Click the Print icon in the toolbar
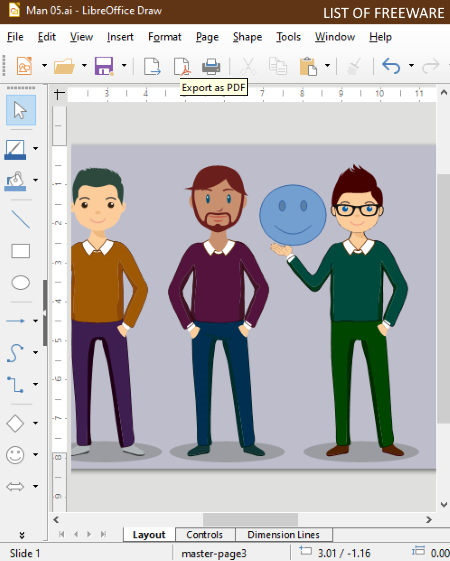This screenshot has height=561, width=450. pos(211,66)
